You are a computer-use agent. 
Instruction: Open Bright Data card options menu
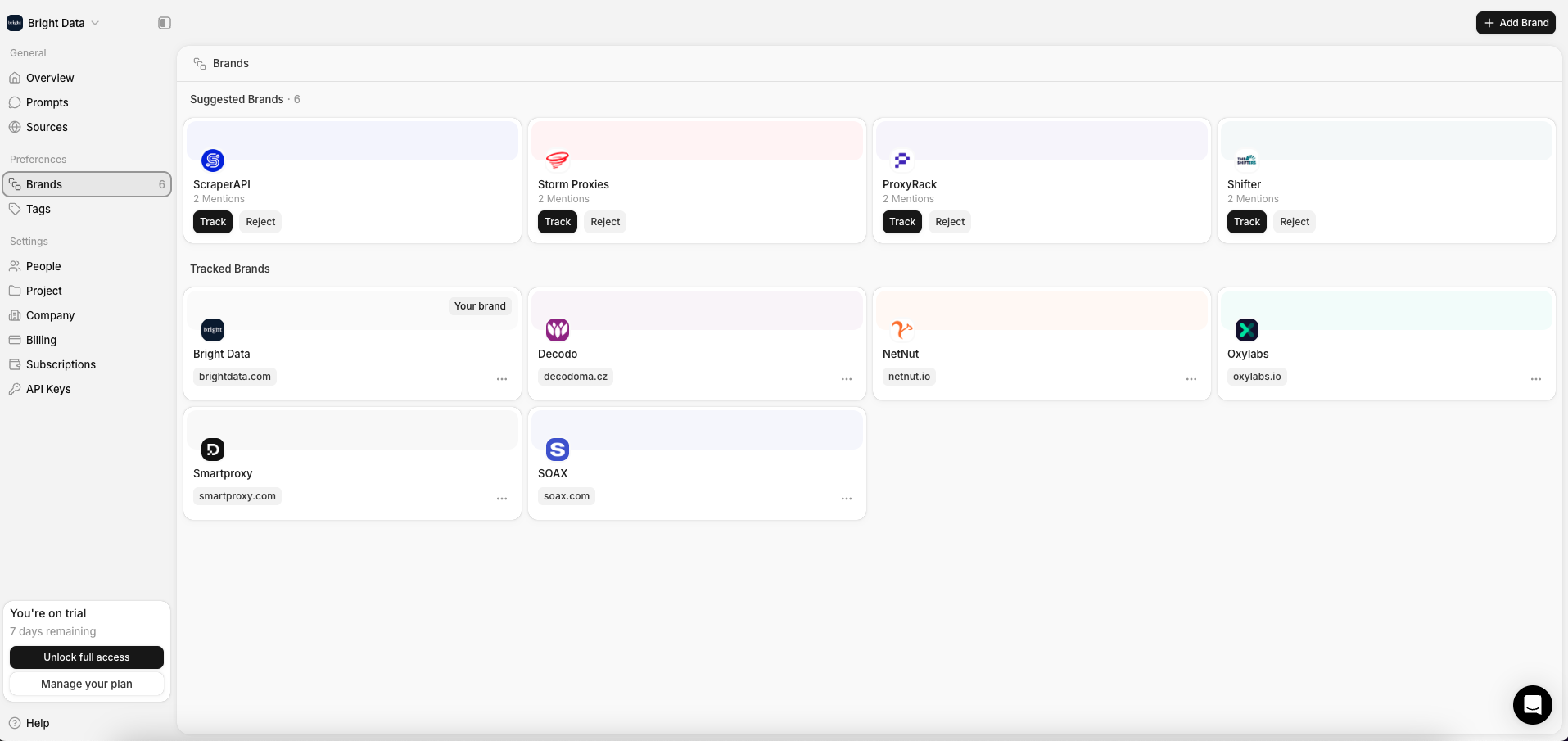(x=502, y=379)
